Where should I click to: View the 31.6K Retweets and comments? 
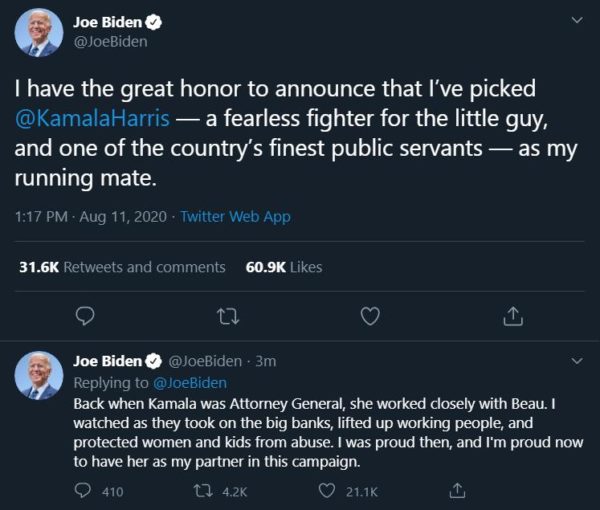[x=122, y=267]
